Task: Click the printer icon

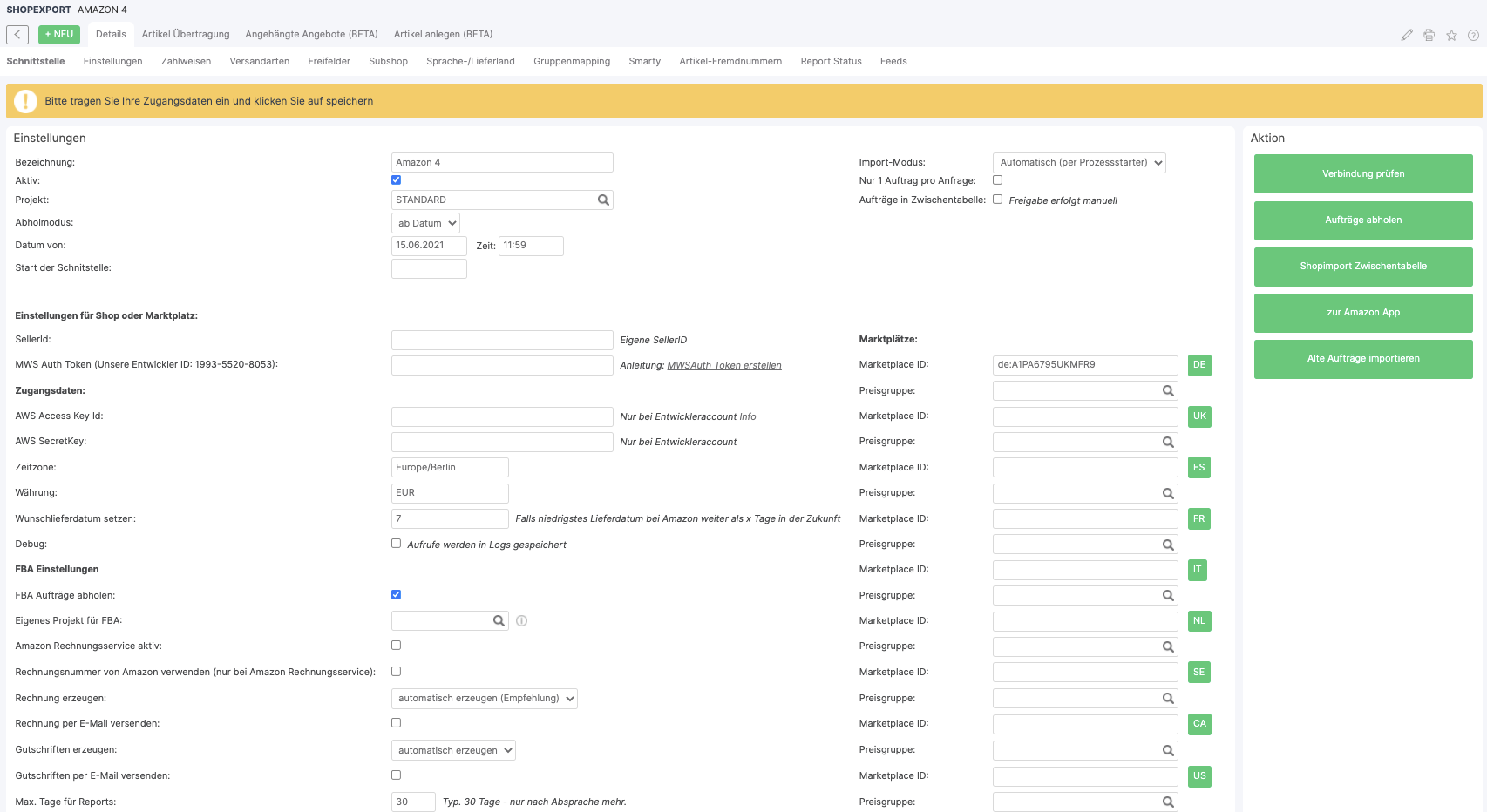Action: click(x=1429, y=36)
